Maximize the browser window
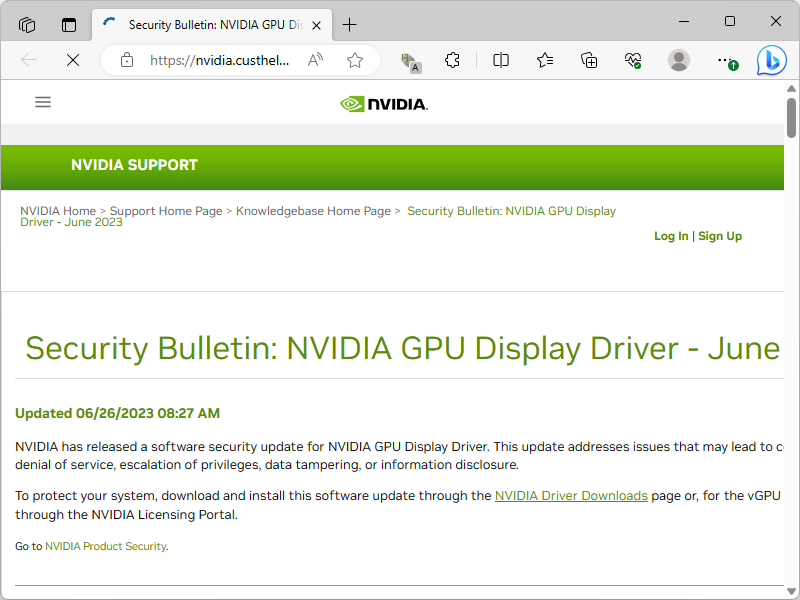This screenshot has width=800, height=600. click(x=730, y=21)
